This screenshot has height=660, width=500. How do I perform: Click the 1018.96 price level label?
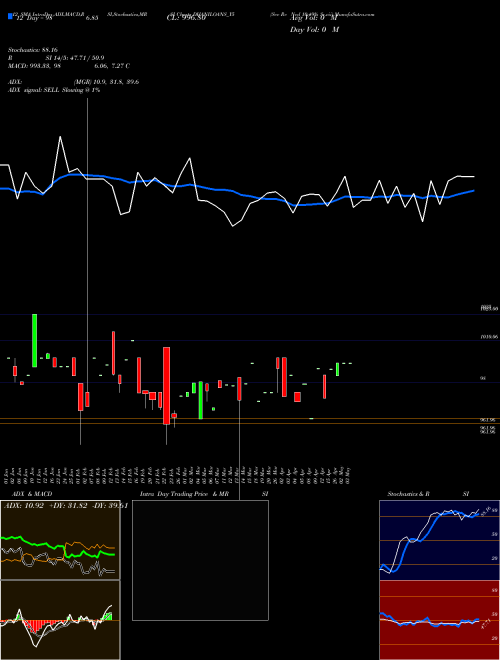(489, 337)
